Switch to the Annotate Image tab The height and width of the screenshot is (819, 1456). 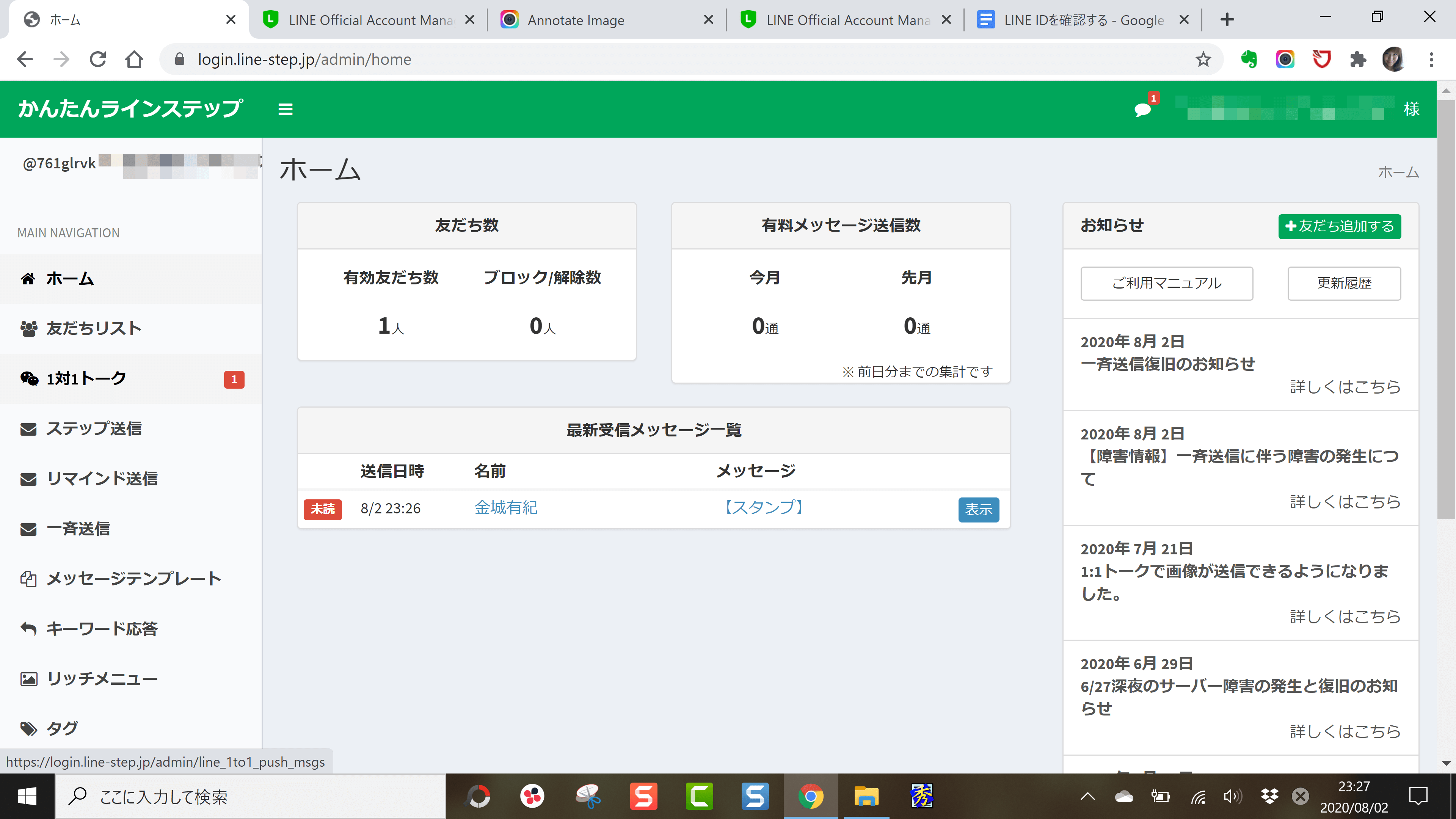click(x=576, y=20)
